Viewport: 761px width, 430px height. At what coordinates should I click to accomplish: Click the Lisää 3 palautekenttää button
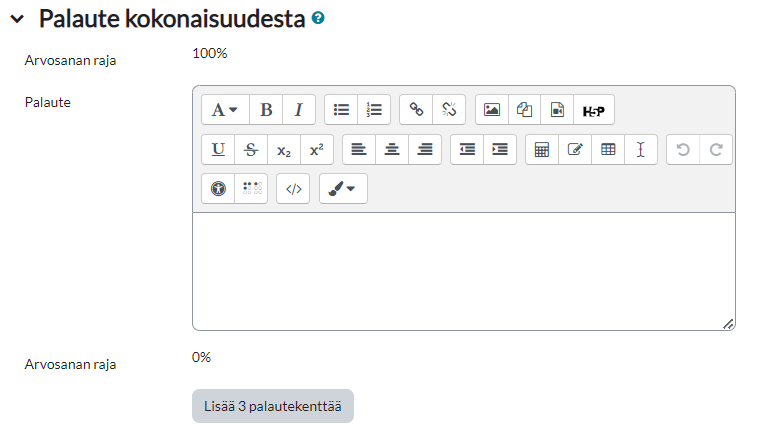click(x=273, y=406)
